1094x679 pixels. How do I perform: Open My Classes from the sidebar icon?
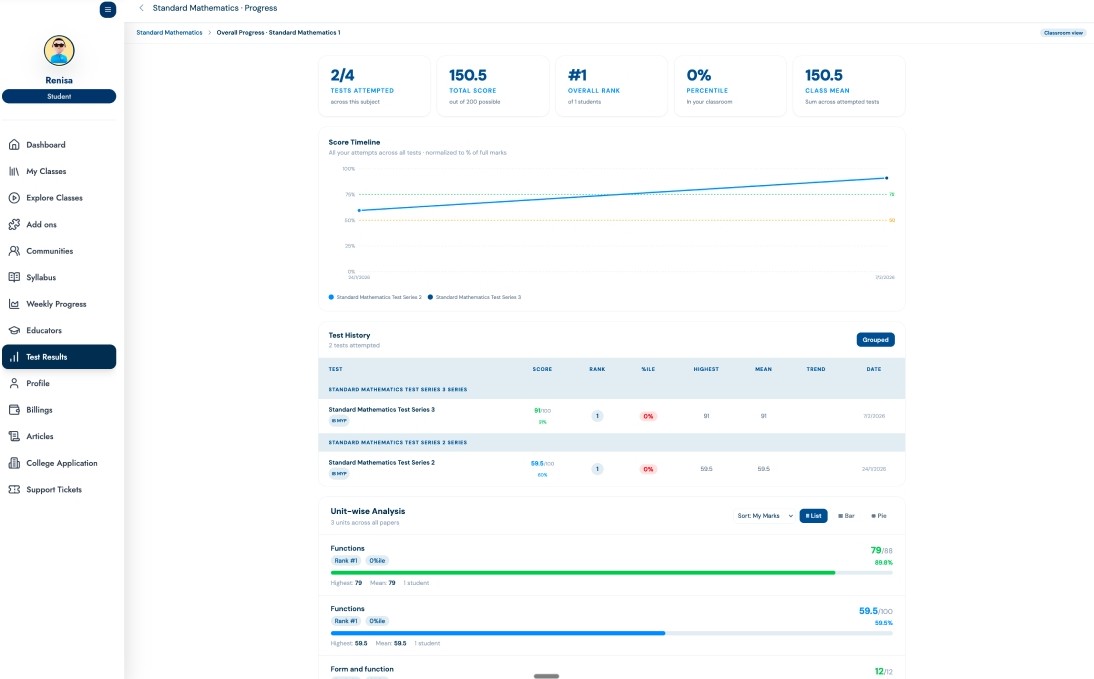[14, 171]
